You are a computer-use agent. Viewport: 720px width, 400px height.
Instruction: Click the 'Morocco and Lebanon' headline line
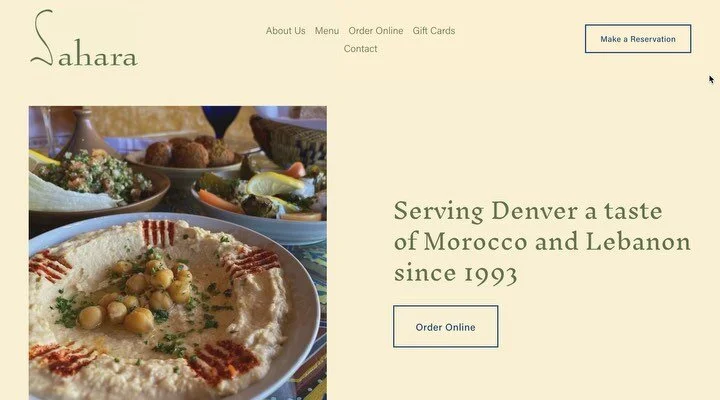[557, 242]
